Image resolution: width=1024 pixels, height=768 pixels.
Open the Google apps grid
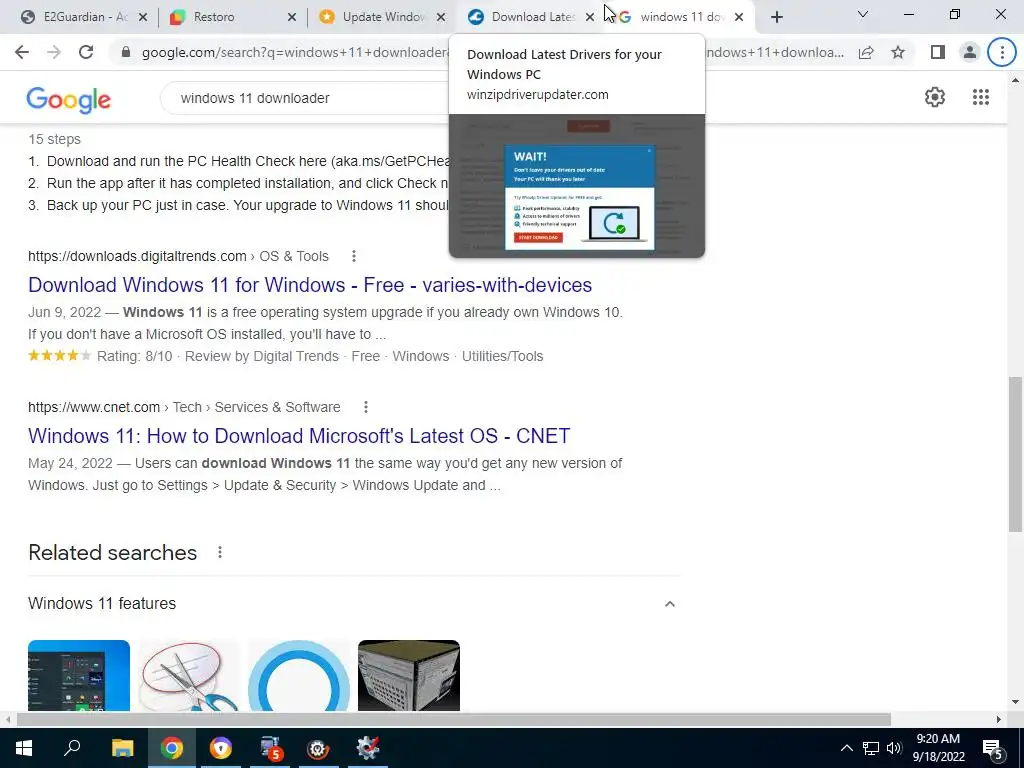[x=980, y=97]
